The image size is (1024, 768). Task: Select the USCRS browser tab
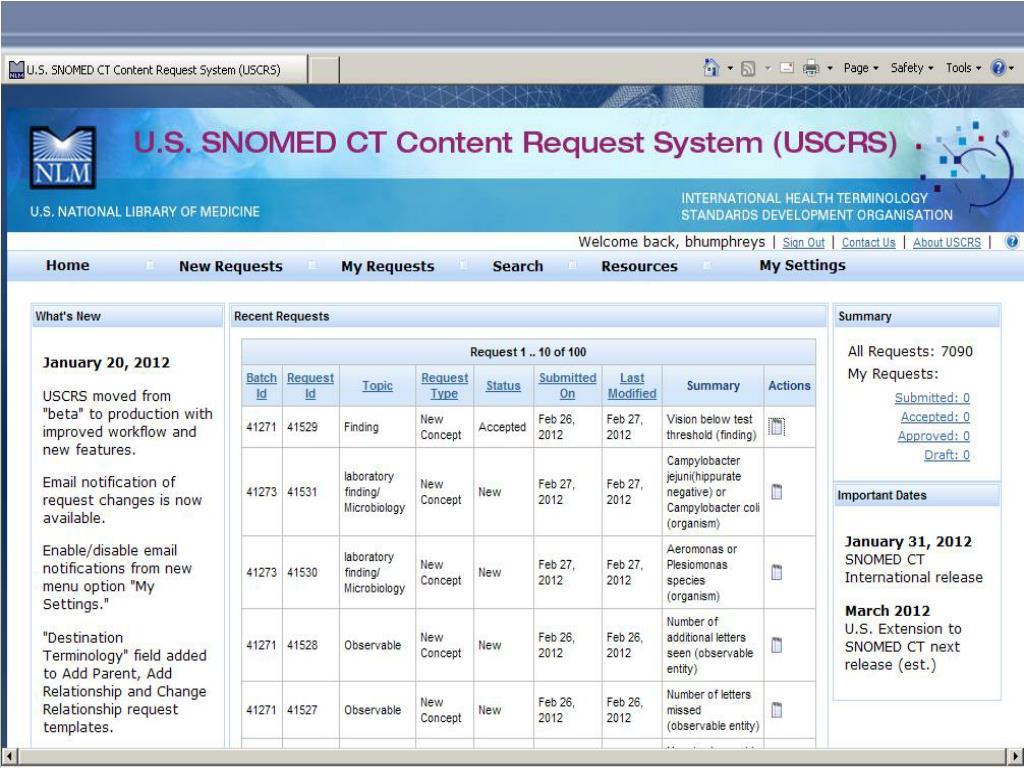click(155, 69)
